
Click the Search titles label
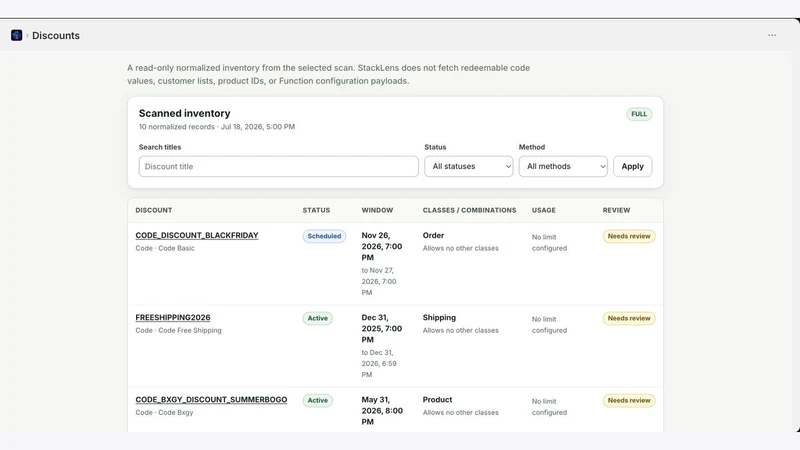click(160, 147)
